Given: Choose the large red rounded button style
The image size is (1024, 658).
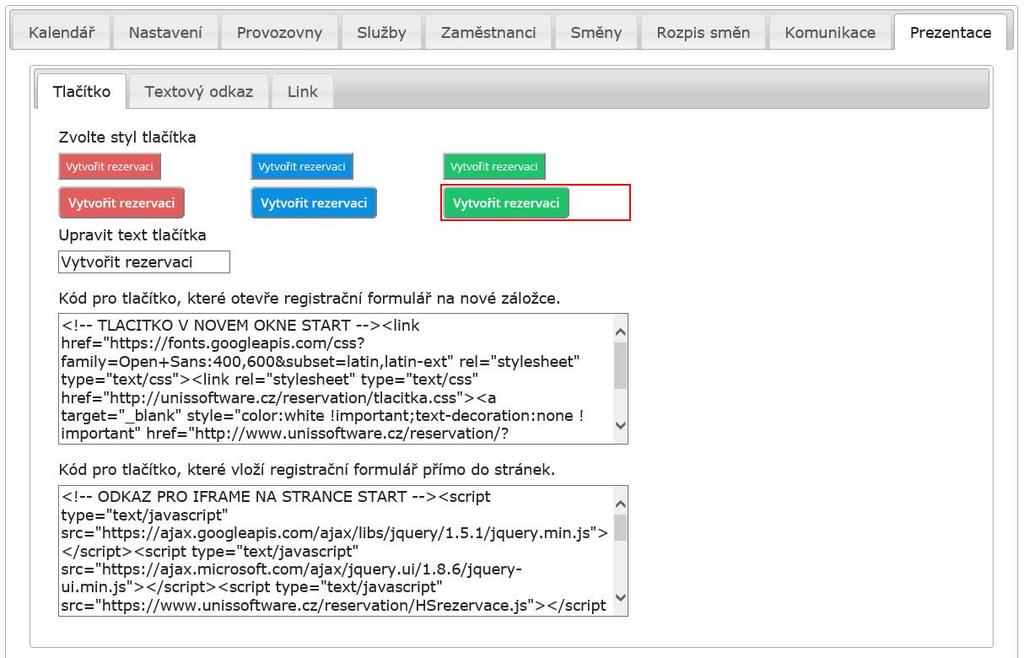Looking at the screenshot, I should [121, 203].
